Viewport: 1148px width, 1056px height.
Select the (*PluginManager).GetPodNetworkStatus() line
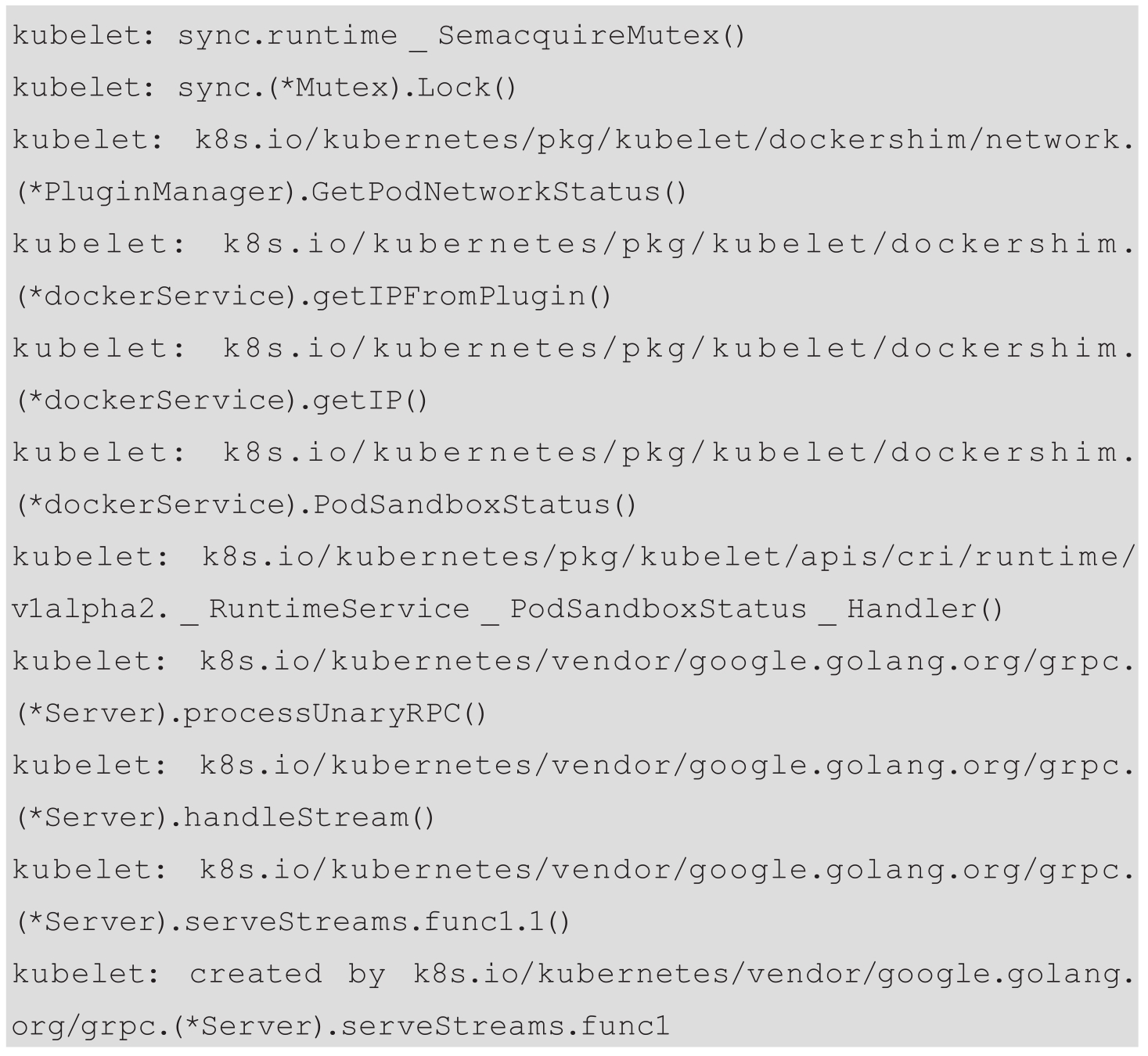[350, 192]
